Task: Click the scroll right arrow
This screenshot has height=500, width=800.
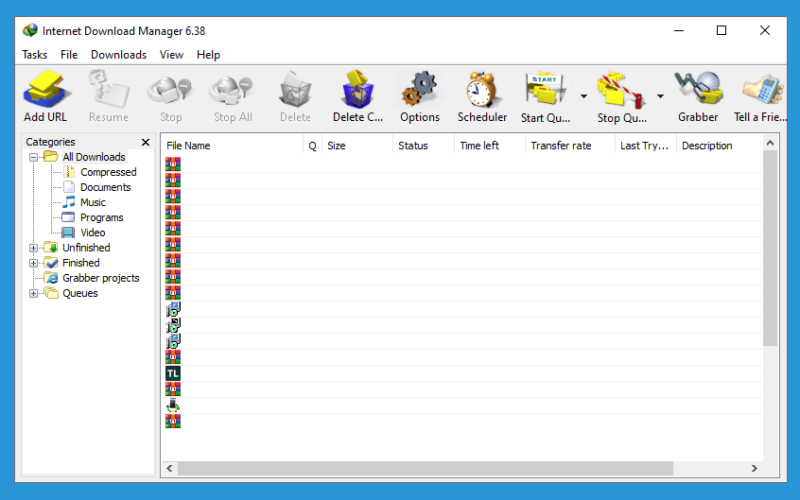Action: [754, 468]
